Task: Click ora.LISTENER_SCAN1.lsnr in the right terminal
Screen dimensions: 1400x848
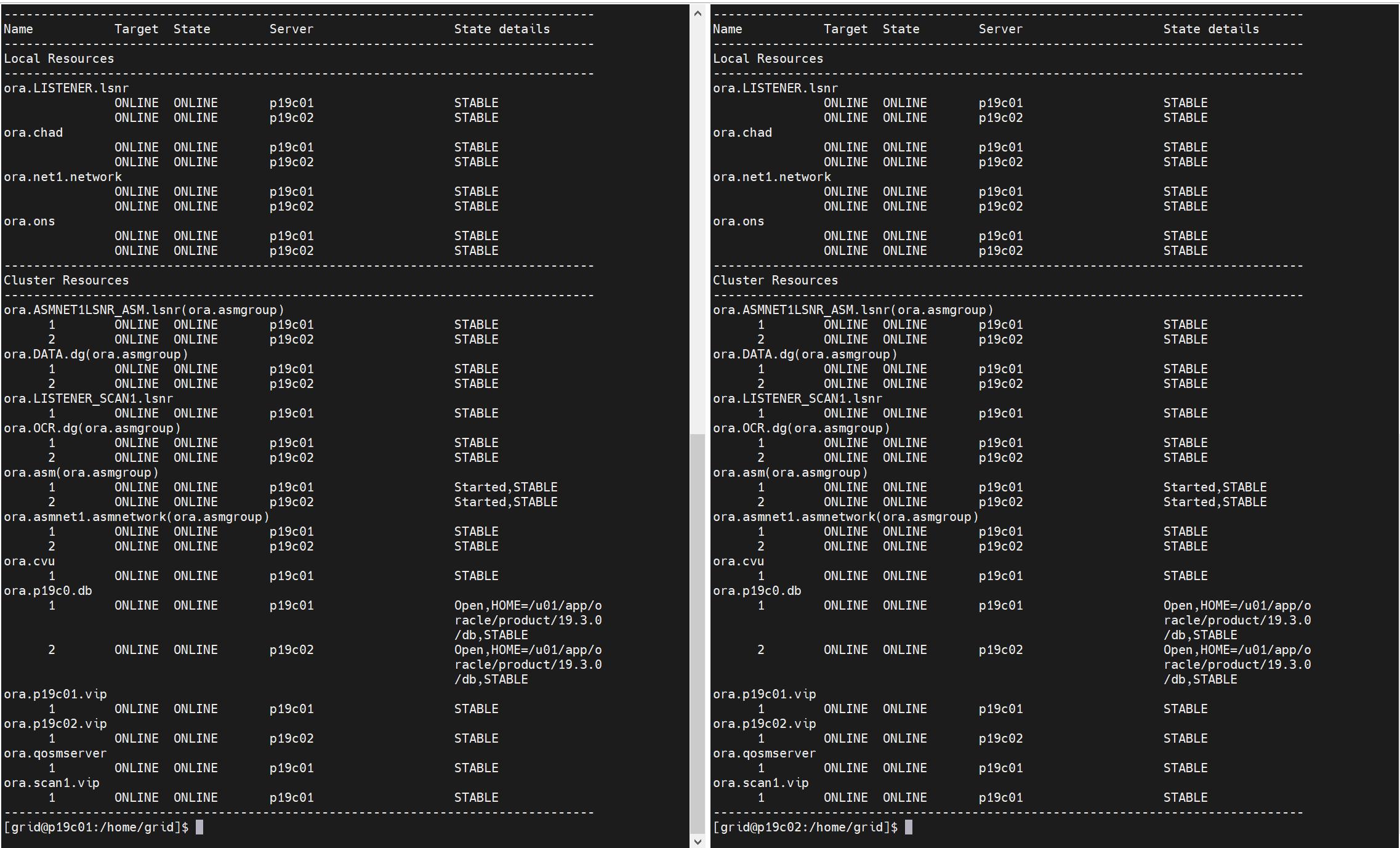Action: 797,398
